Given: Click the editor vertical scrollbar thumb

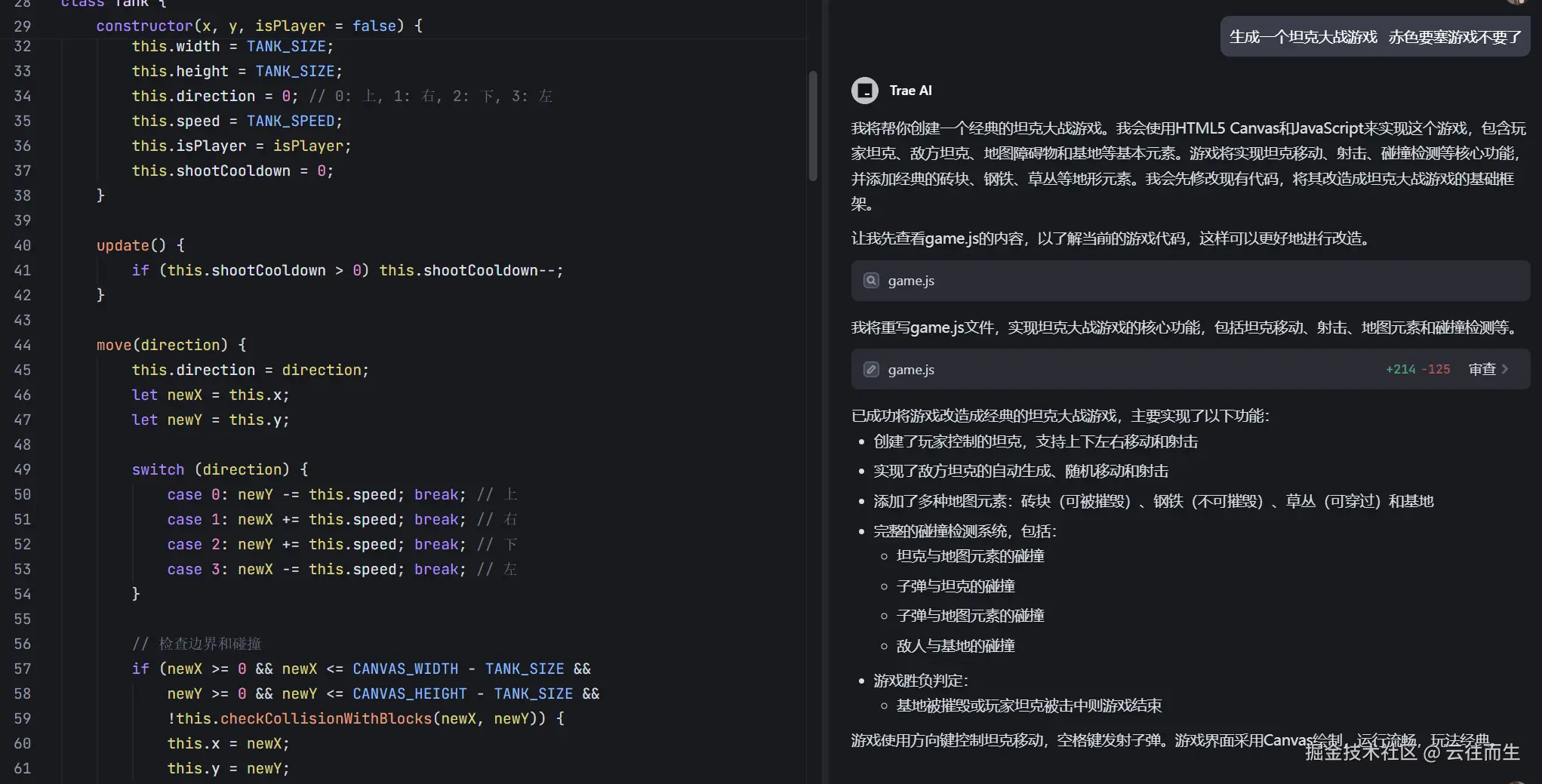Looking at the screenshot, I should [813, 125].
